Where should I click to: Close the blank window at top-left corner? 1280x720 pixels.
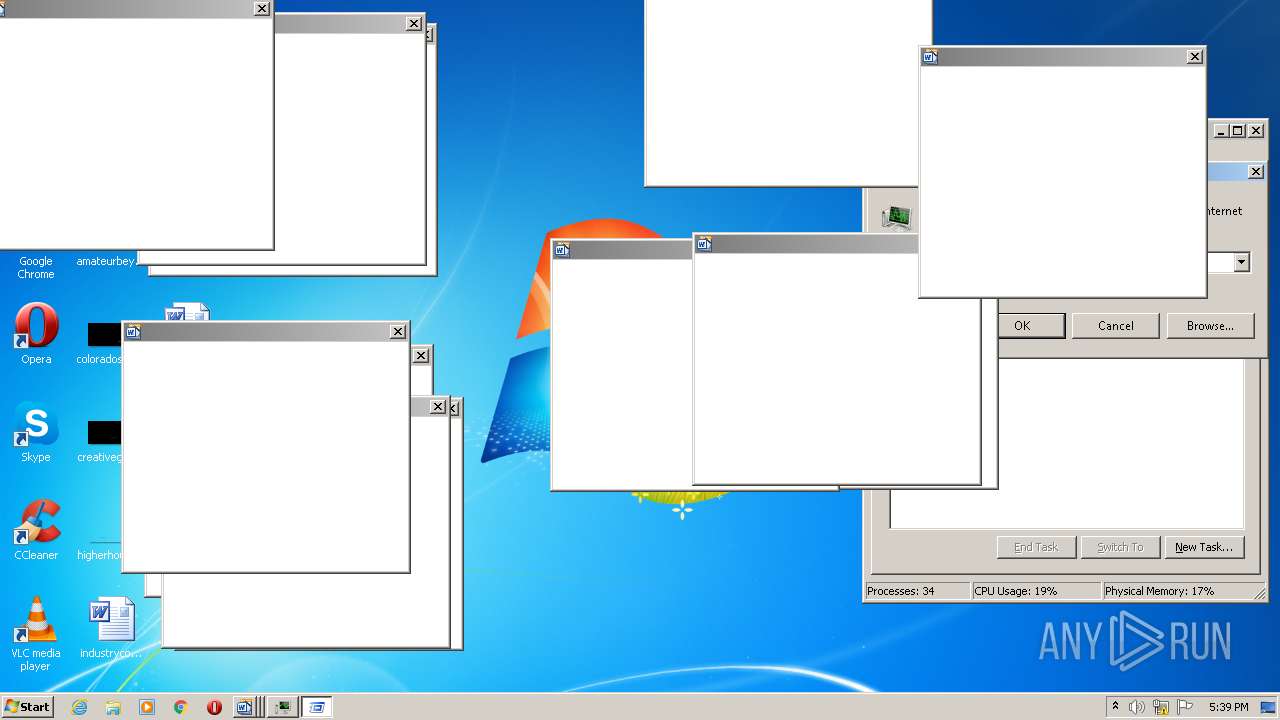262,9
